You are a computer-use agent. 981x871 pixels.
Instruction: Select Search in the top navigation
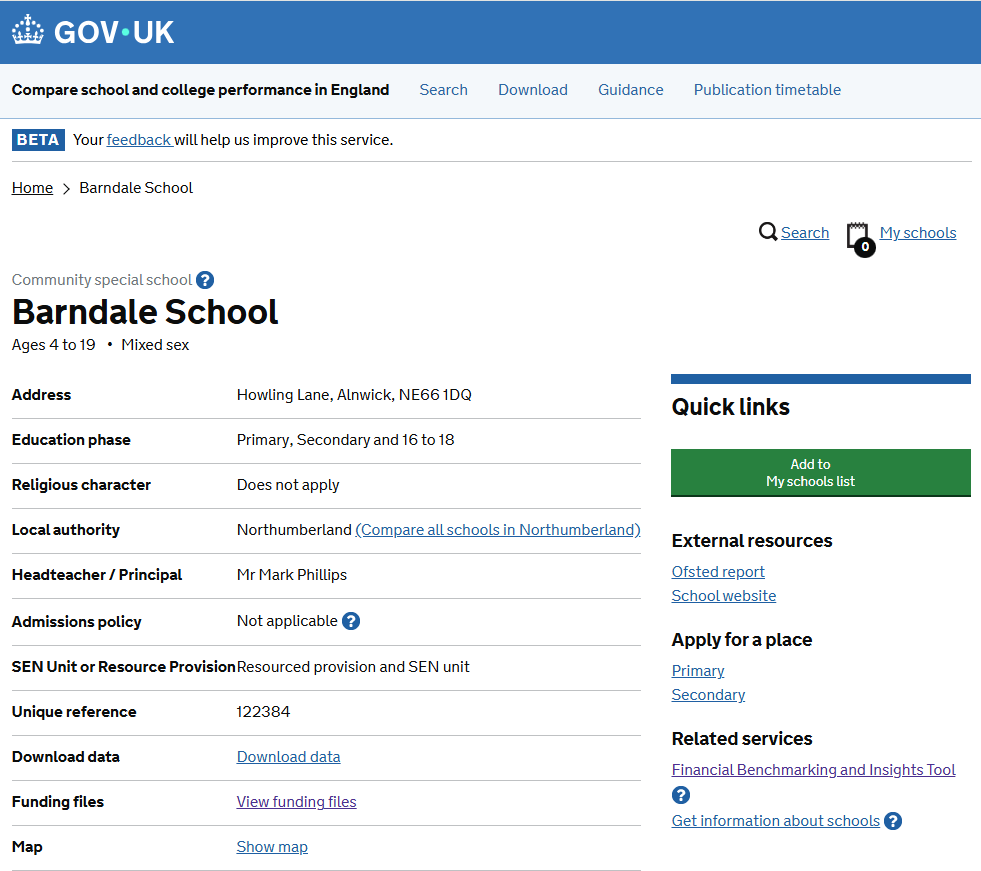pos(443,89)
